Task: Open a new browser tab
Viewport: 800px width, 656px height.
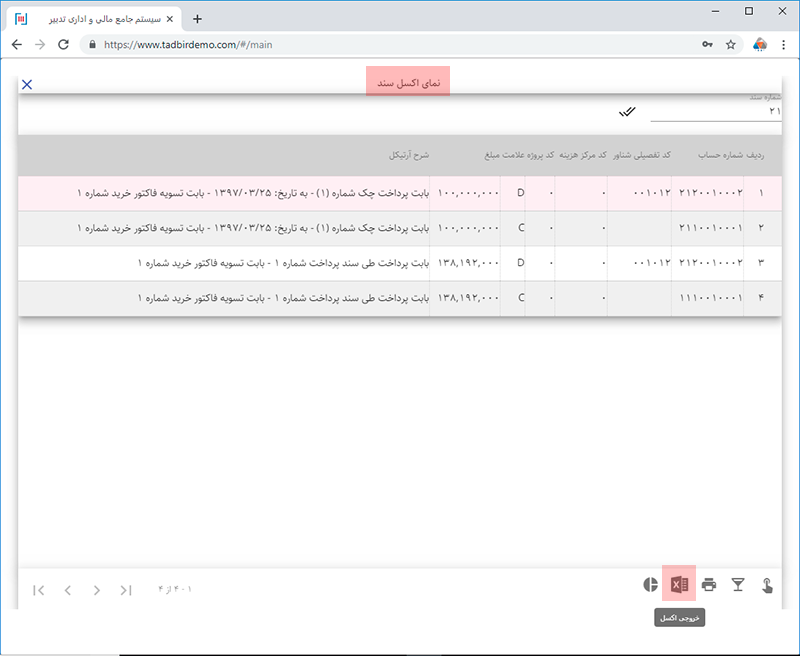Action: [x=197, y=18]
